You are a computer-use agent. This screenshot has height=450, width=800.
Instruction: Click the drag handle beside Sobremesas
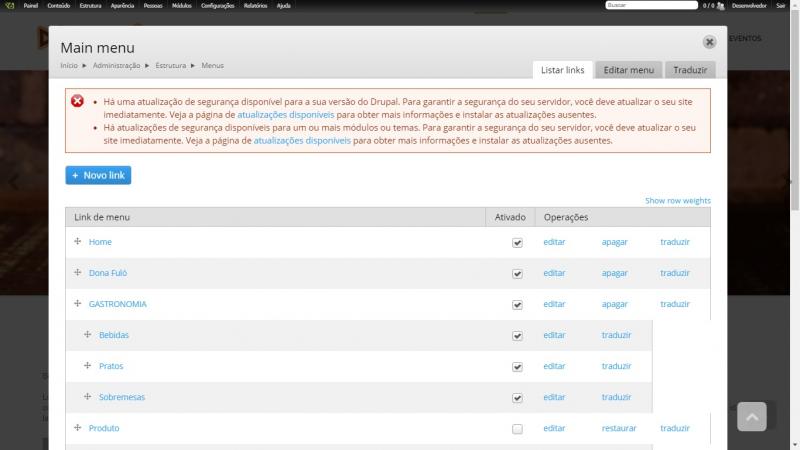[x=88, y=396]
